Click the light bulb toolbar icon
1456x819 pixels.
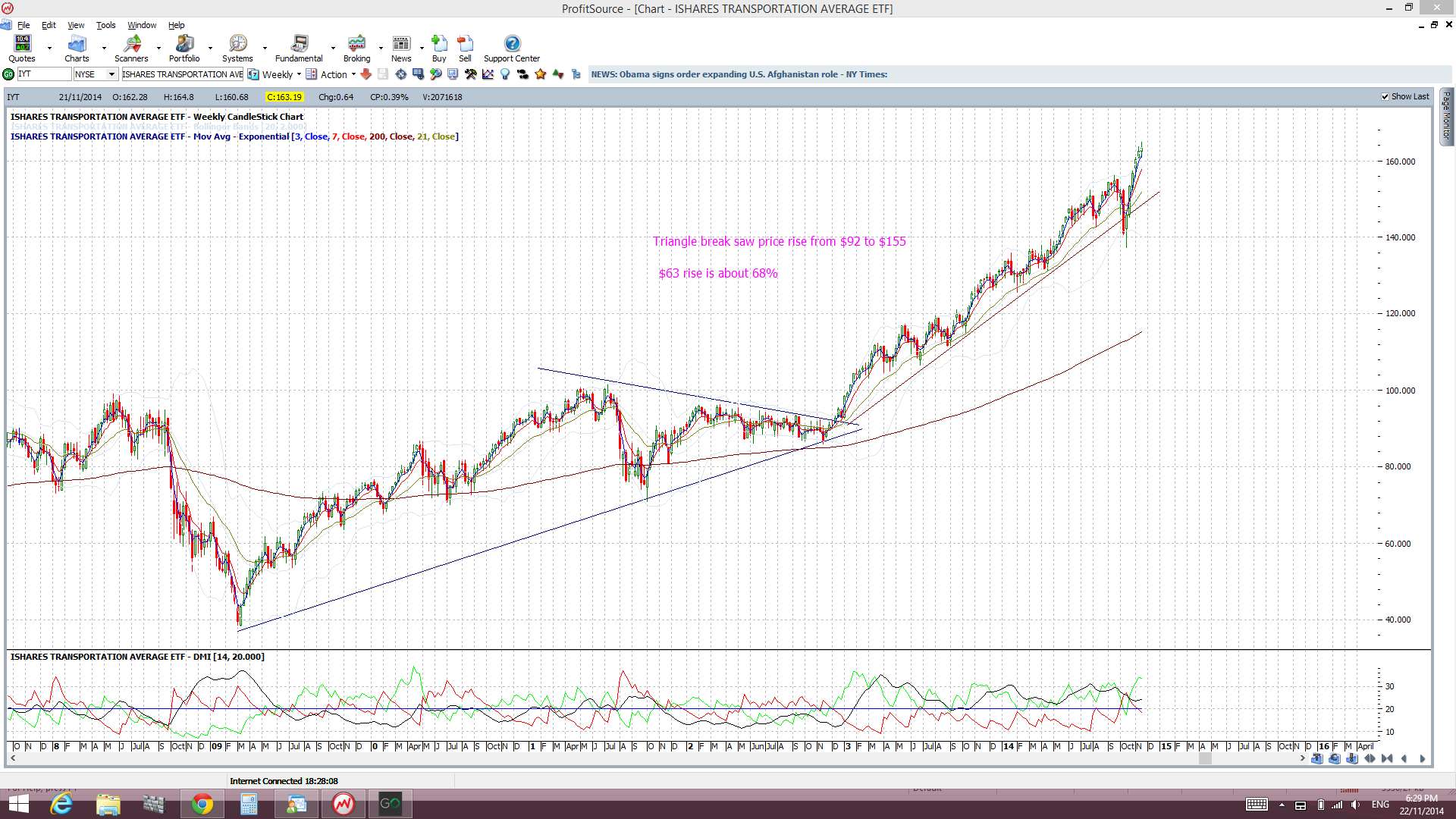(x=505, y=74)
